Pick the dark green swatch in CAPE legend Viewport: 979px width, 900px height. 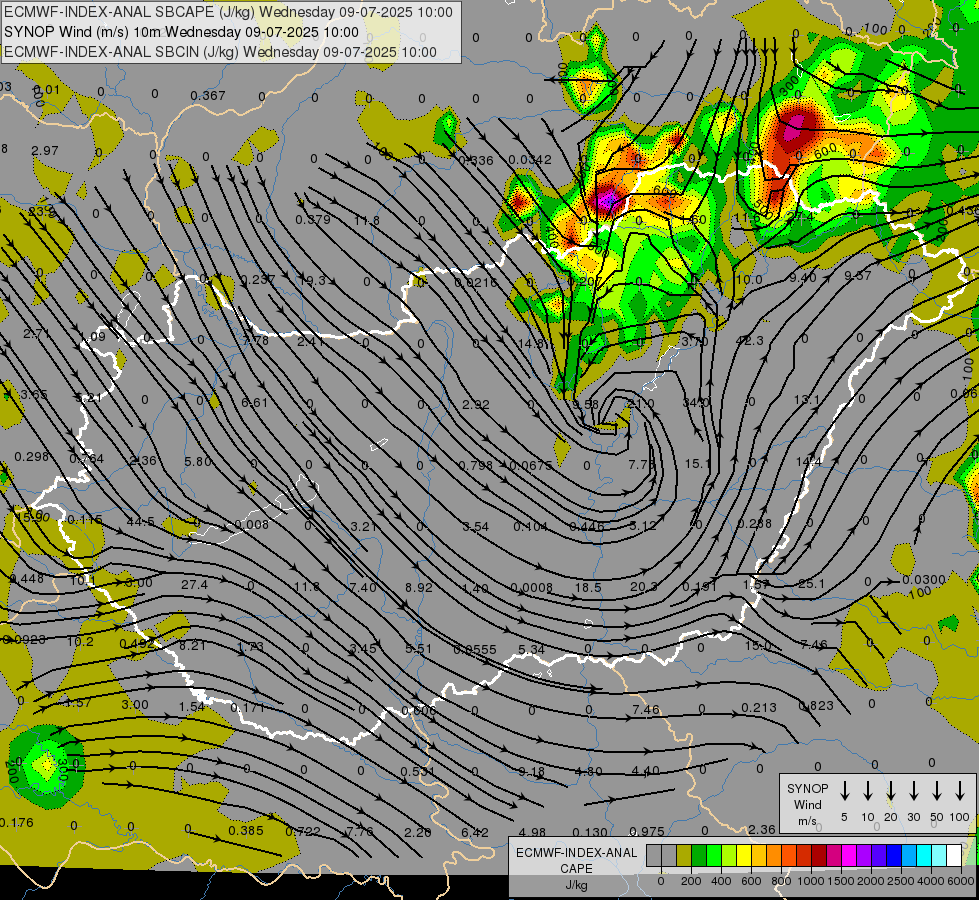point(699,856)
